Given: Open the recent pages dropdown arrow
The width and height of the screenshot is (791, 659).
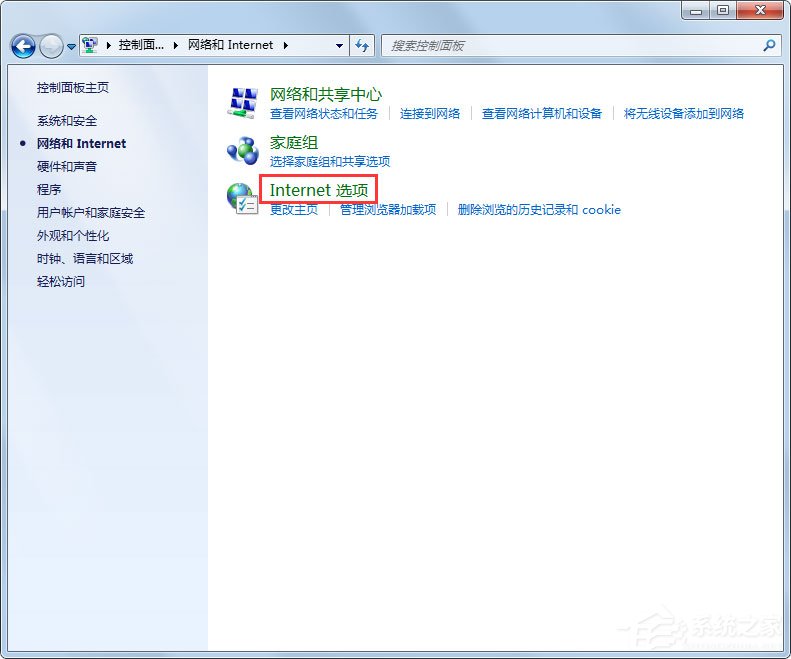Looking at the screenshot, I should (x=71, y=47).
